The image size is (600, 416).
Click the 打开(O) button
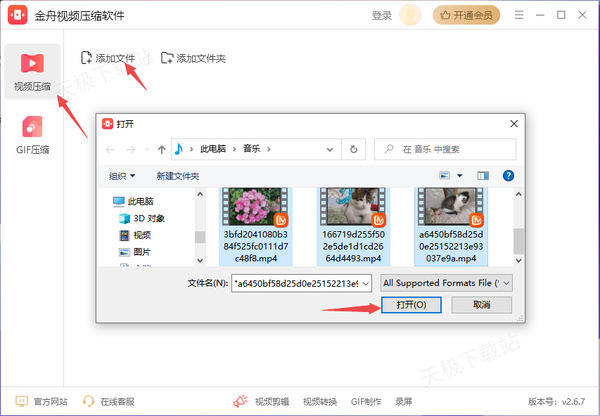coord(411,305)
